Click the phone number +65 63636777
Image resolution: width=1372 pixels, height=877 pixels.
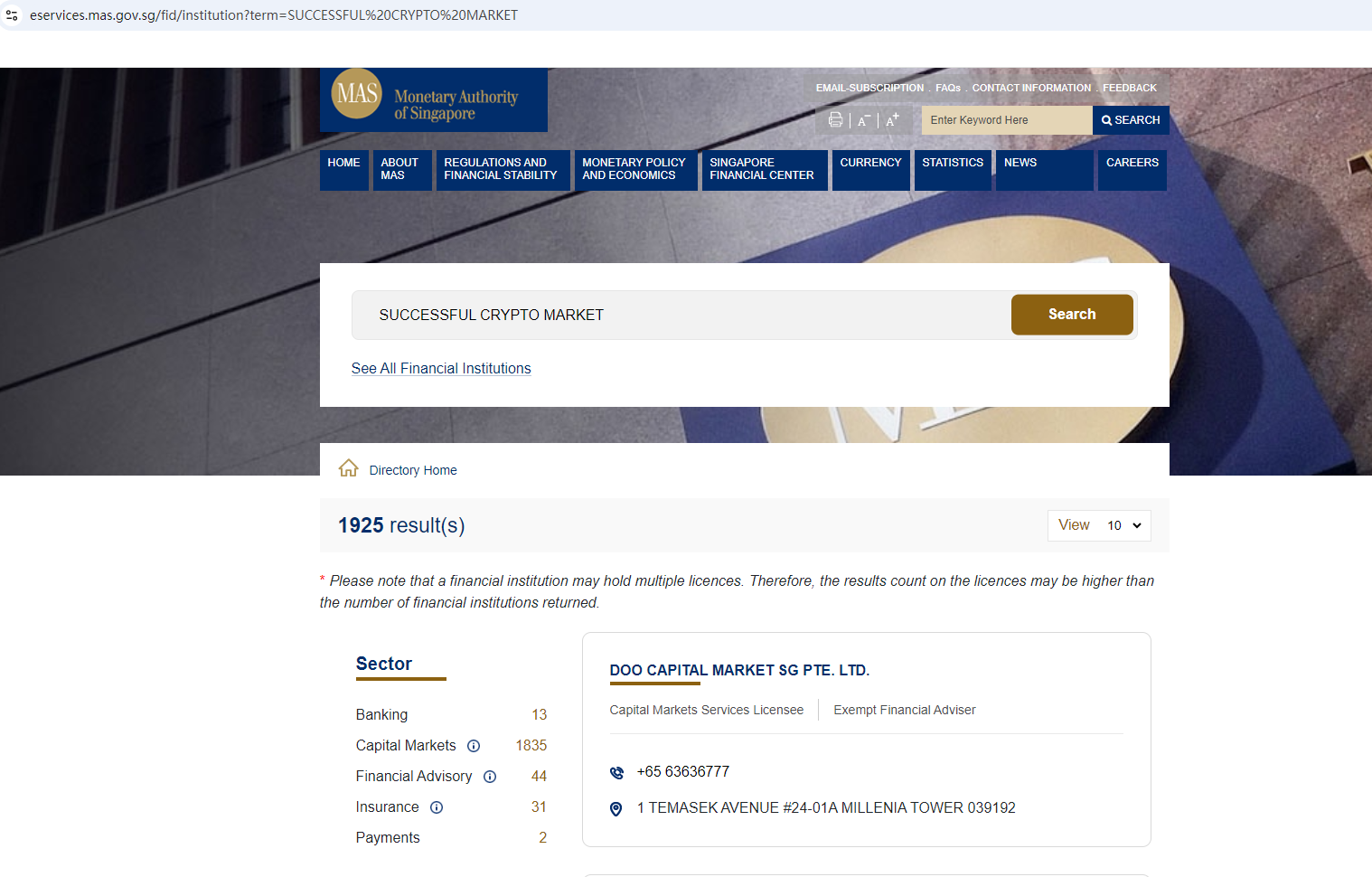683,772
